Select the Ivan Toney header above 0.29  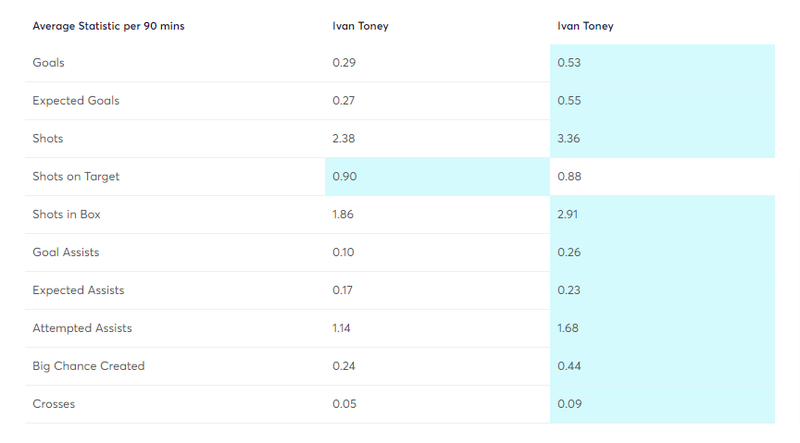[360, 26]
